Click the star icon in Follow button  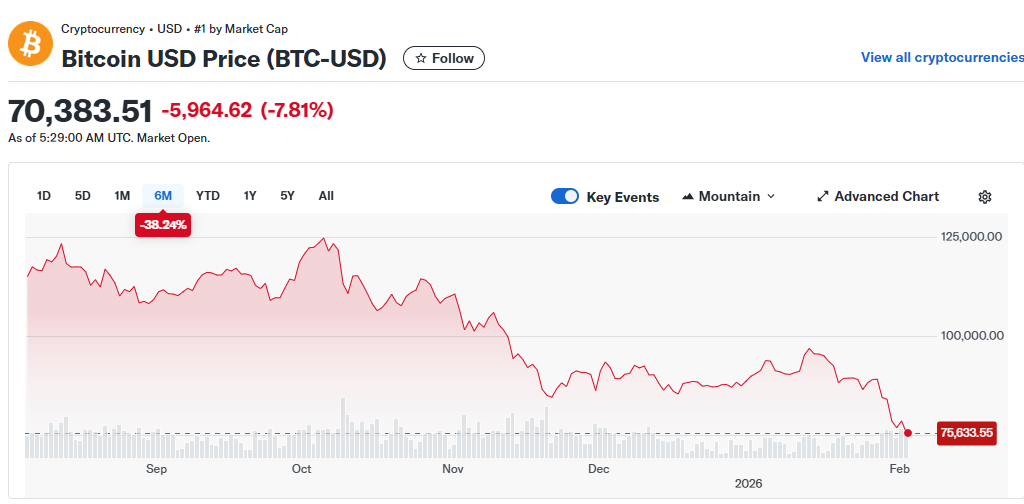[x=421, y=59]
